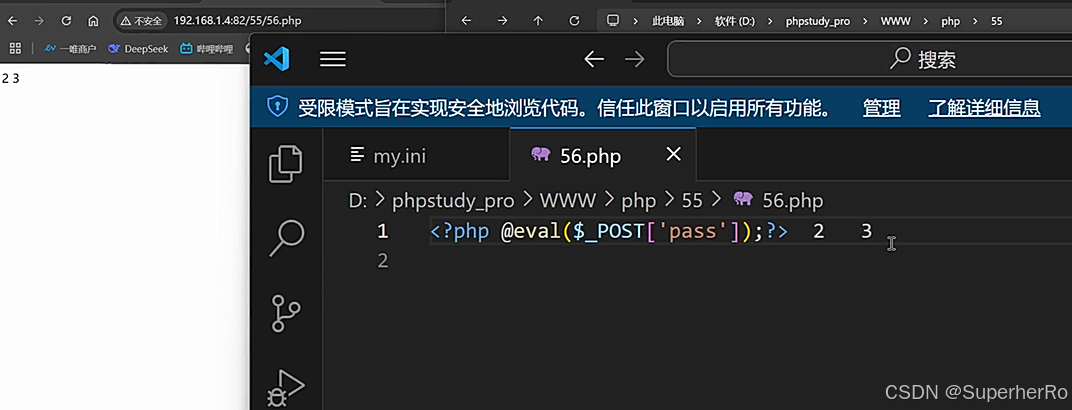Switch to the my.ini editor tab

pyautogui.click(x=416, y=156)
